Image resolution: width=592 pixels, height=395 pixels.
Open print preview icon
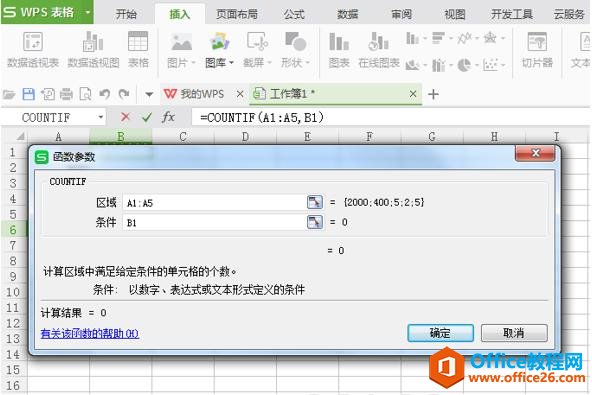tap(86, 94)
